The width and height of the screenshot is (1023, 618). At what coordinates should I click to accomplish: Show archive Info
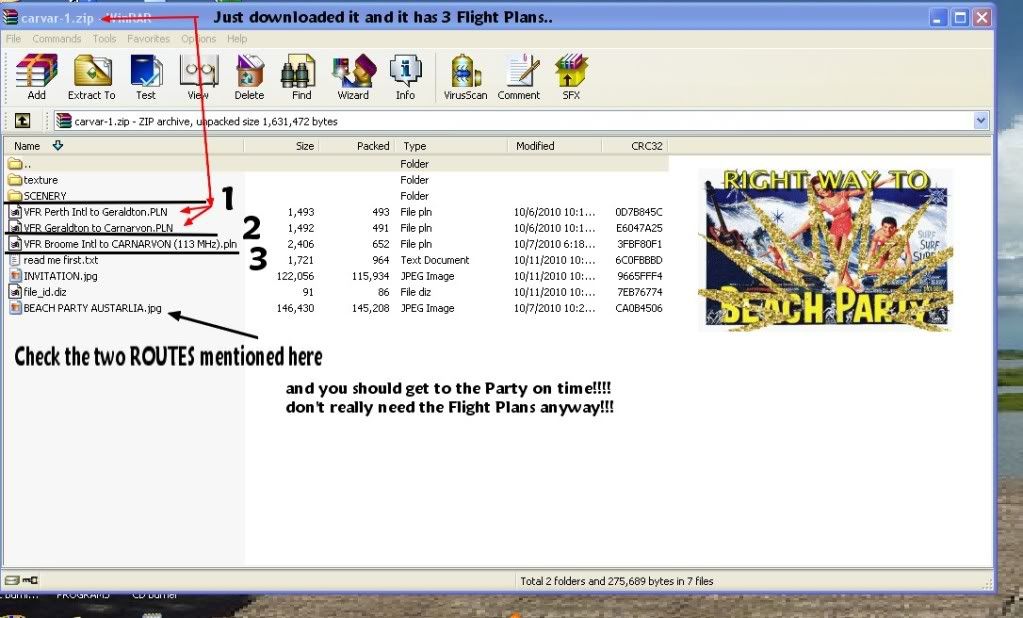coord(405,76)
